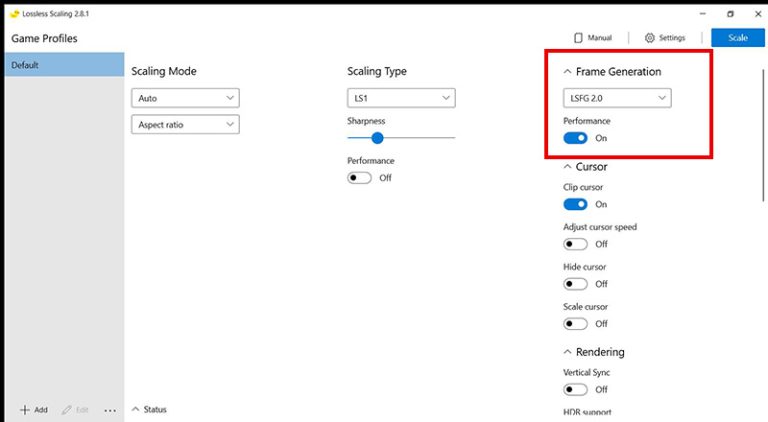Open the LS1 Scaling Type dropdown

pos(401,98)
